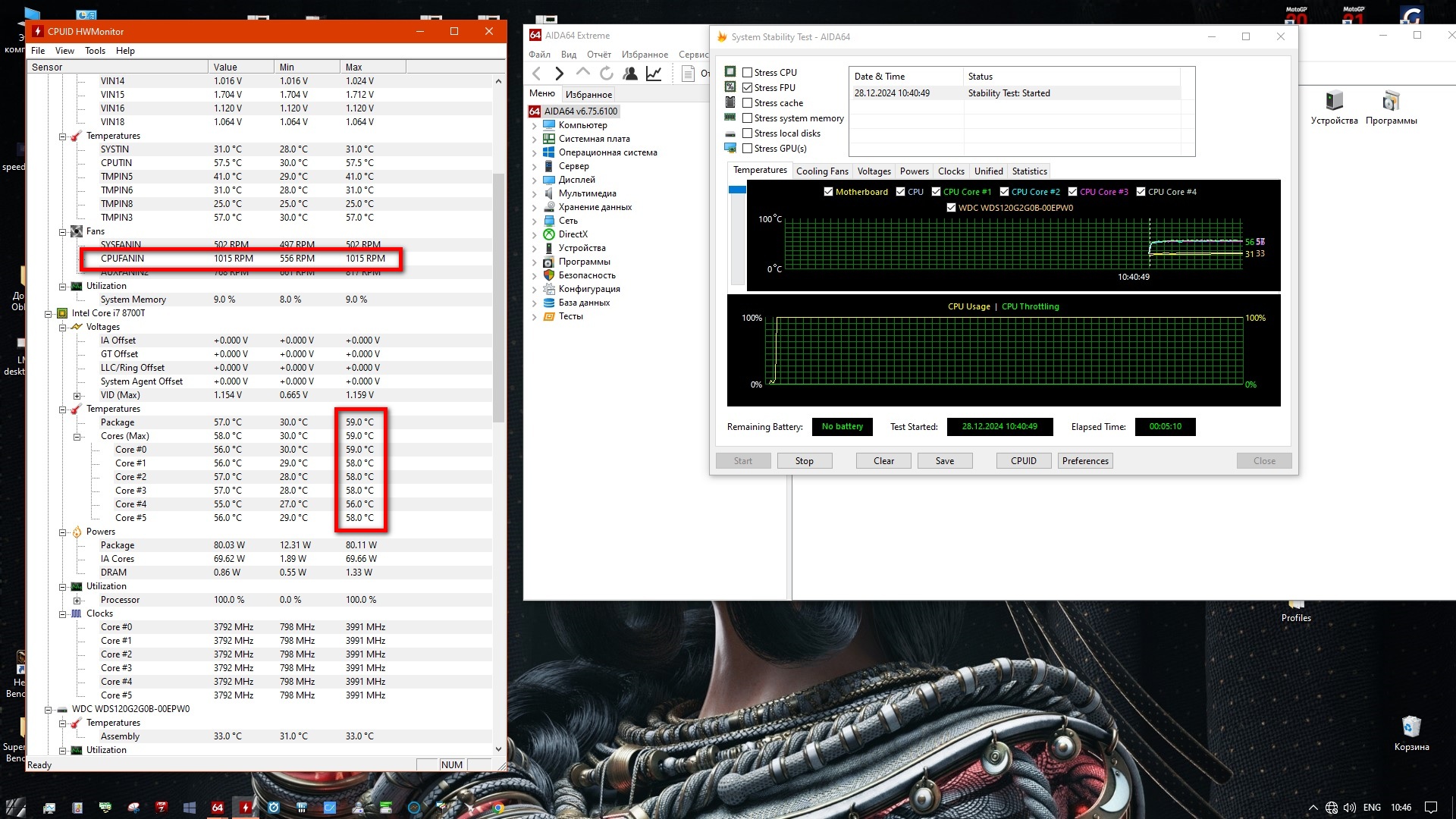Click the AIDA64 icon in the taskbar
Screen dimensions: 1456x819
(x=218, y=808)
